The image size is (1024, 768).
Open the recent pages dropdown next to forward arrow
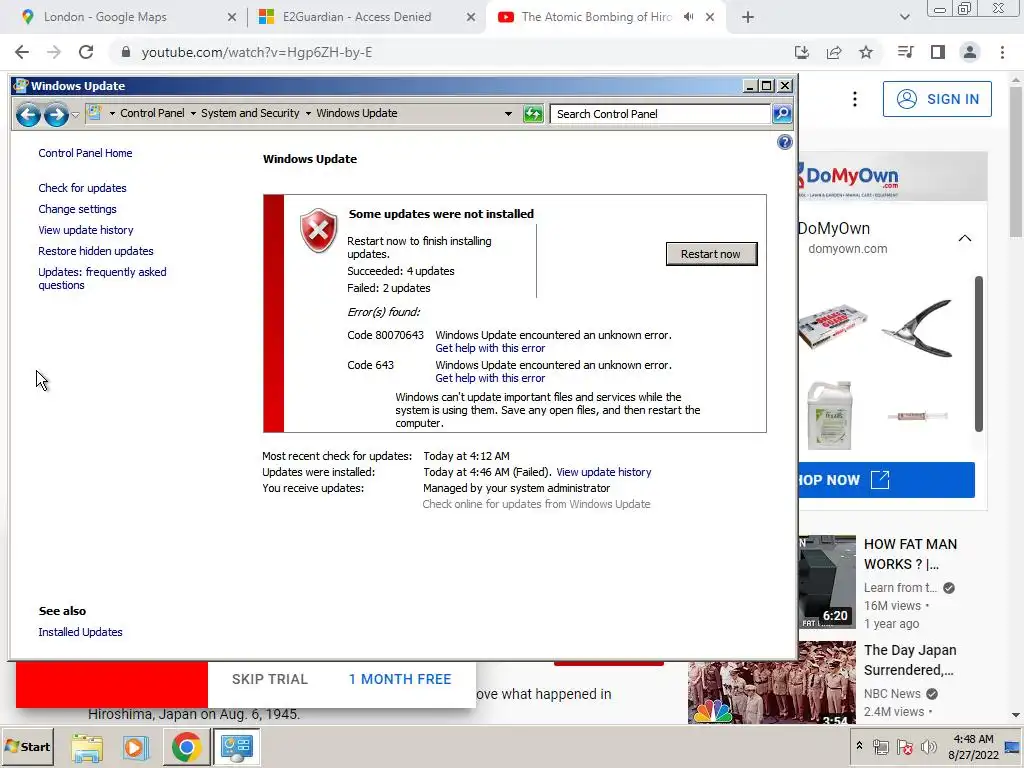[x=75, y=115]
